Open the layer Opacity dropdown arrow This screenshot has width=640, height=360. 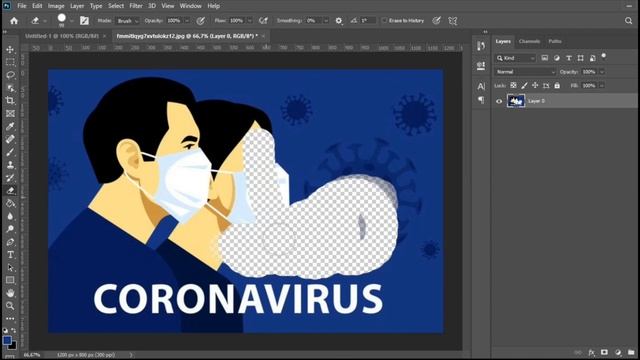coord(602,72)
